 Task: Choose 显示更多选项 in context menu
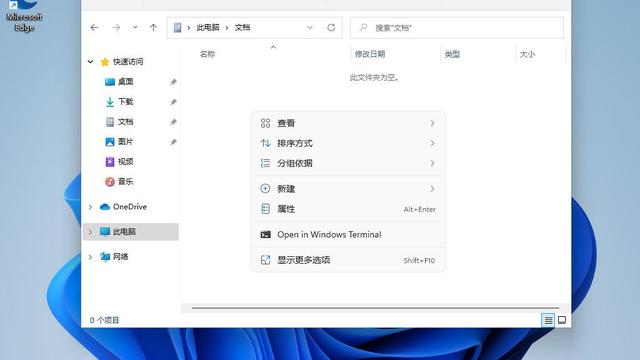pyautogui.click(x=348, y=260)
